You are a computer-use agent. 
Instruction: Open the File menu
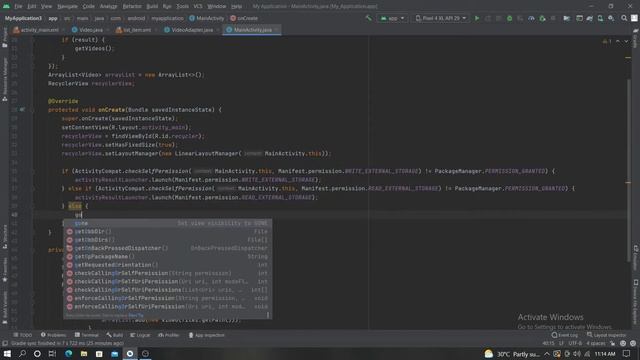pyautogui.click(x=18, y=6)
